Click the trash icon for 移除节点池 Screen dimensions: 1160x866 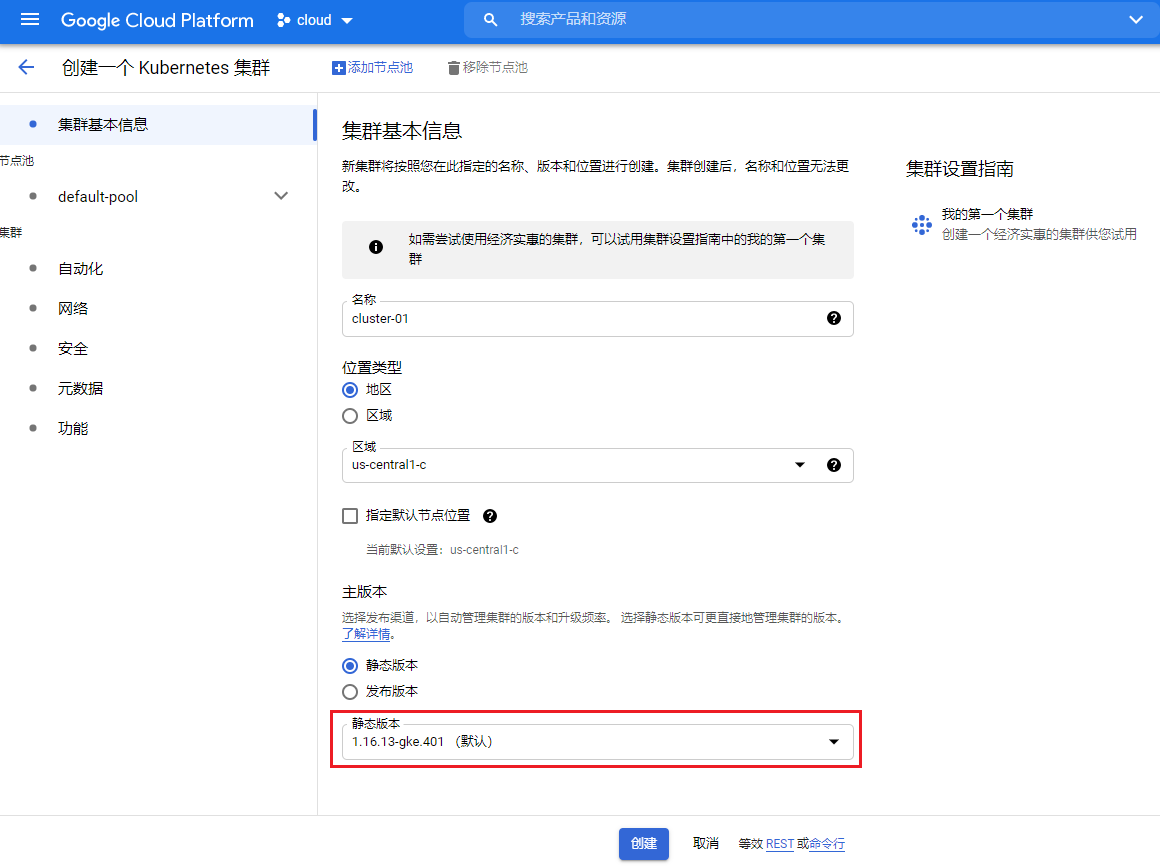453,68
